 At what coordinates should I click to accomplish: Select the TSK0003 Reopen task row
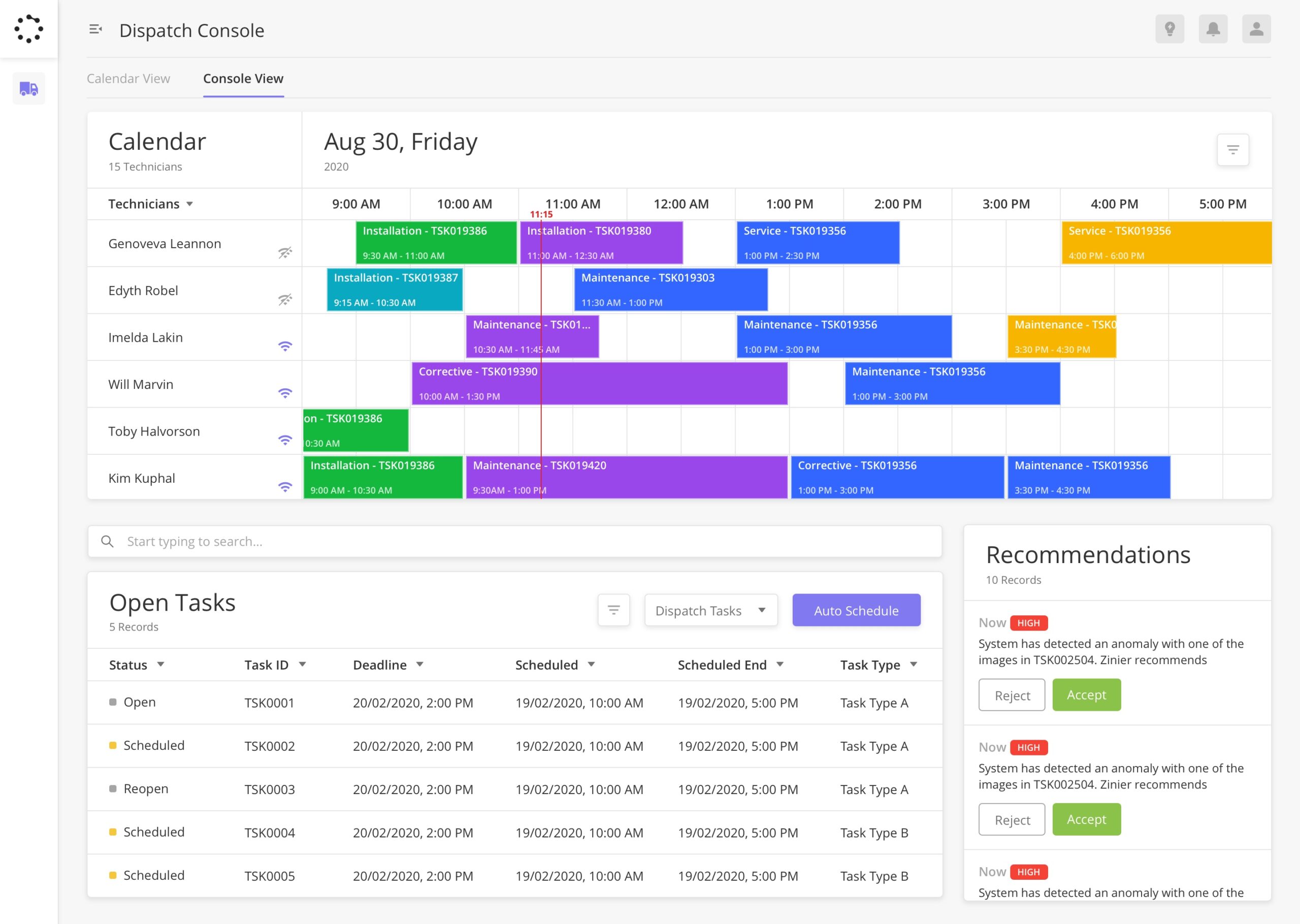pyautogui.click(x=515, y=789)
